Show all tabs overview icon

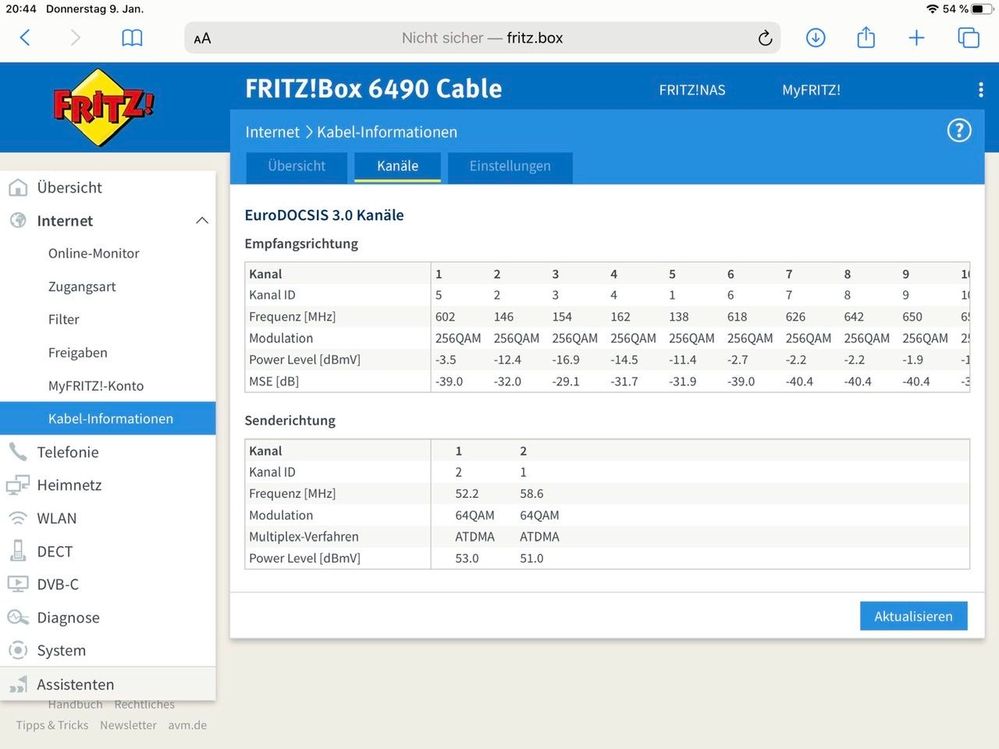coord(968,38)
